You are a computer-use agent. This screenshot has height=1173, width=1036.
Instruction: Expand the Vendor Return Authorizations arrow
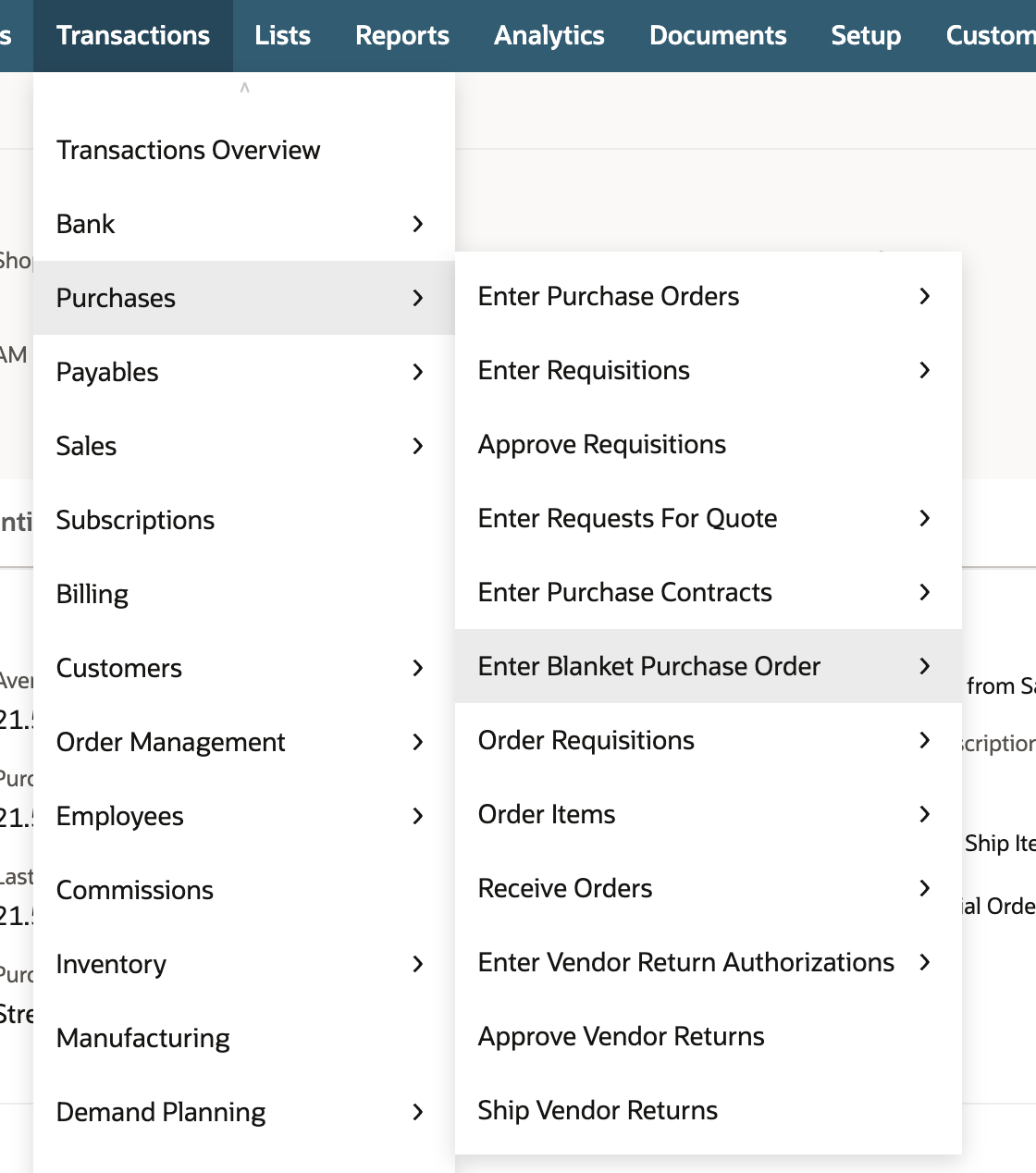[925, 962]
